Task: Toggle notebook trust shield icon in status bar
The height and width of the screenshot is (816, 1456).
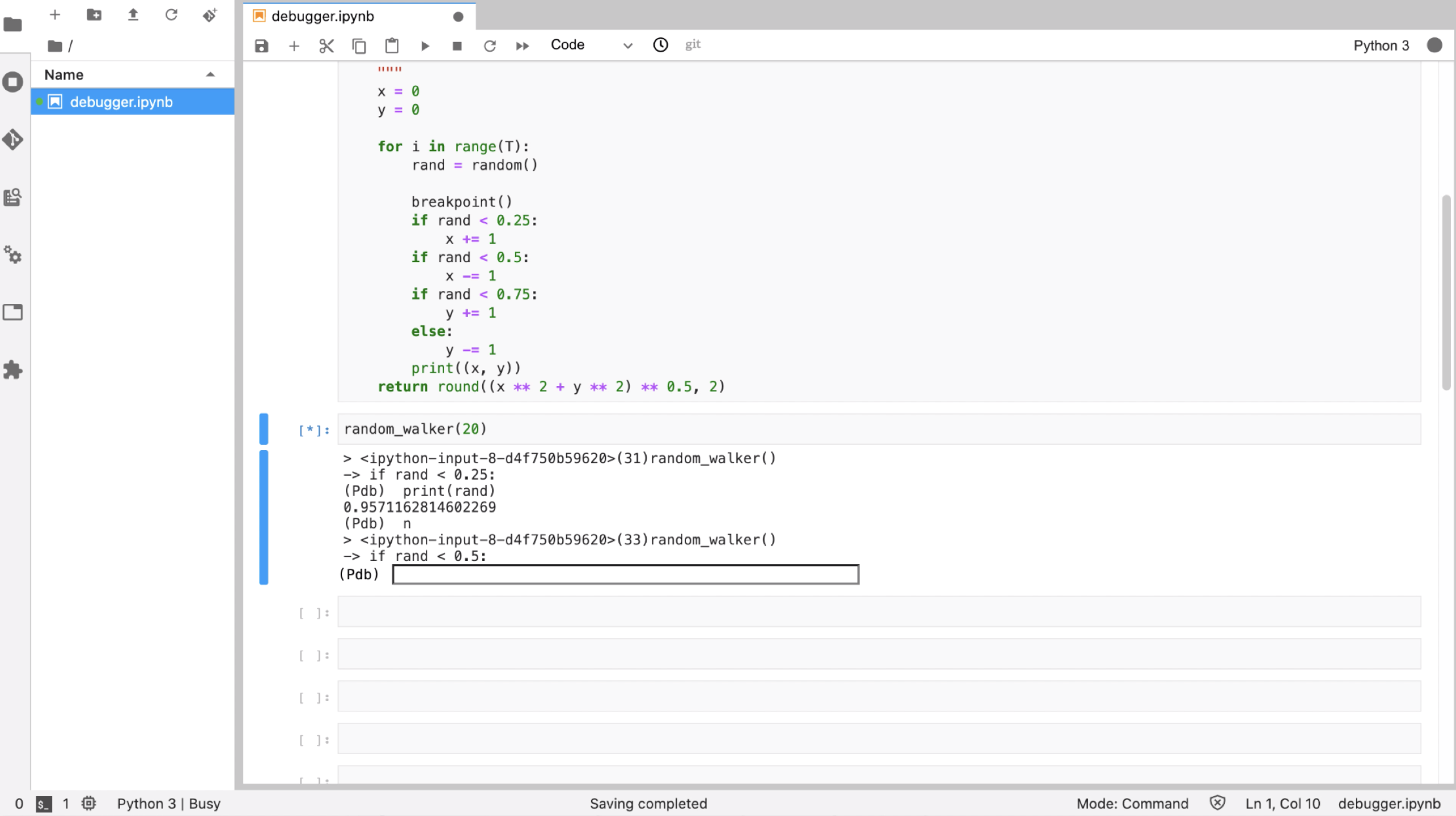Action: (1217, 803)
